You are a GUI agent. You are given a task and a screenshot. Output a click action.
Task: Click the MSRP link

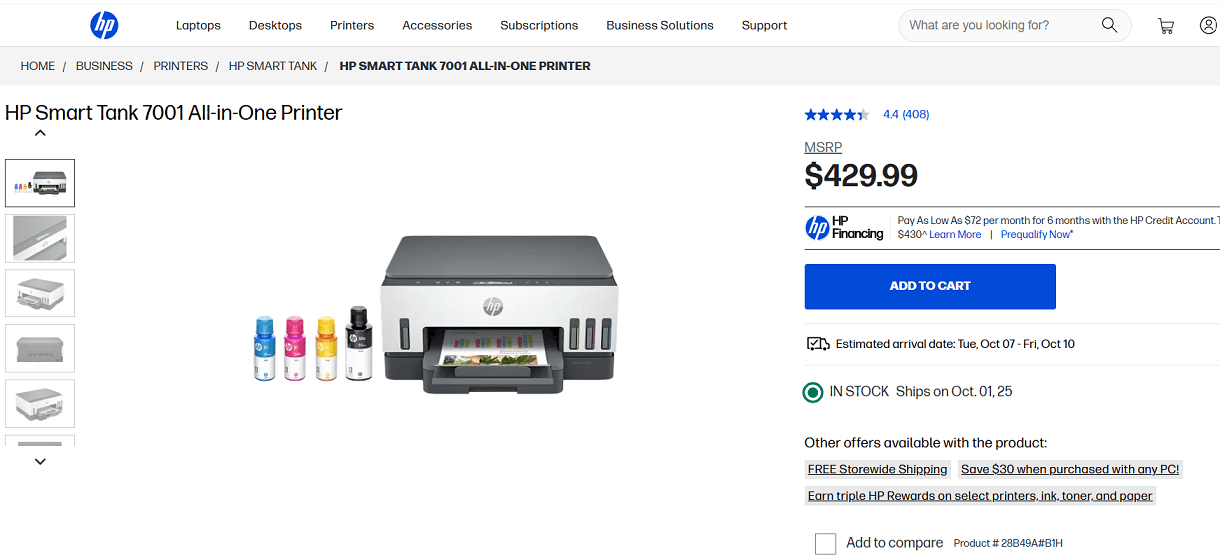(823, 148)
